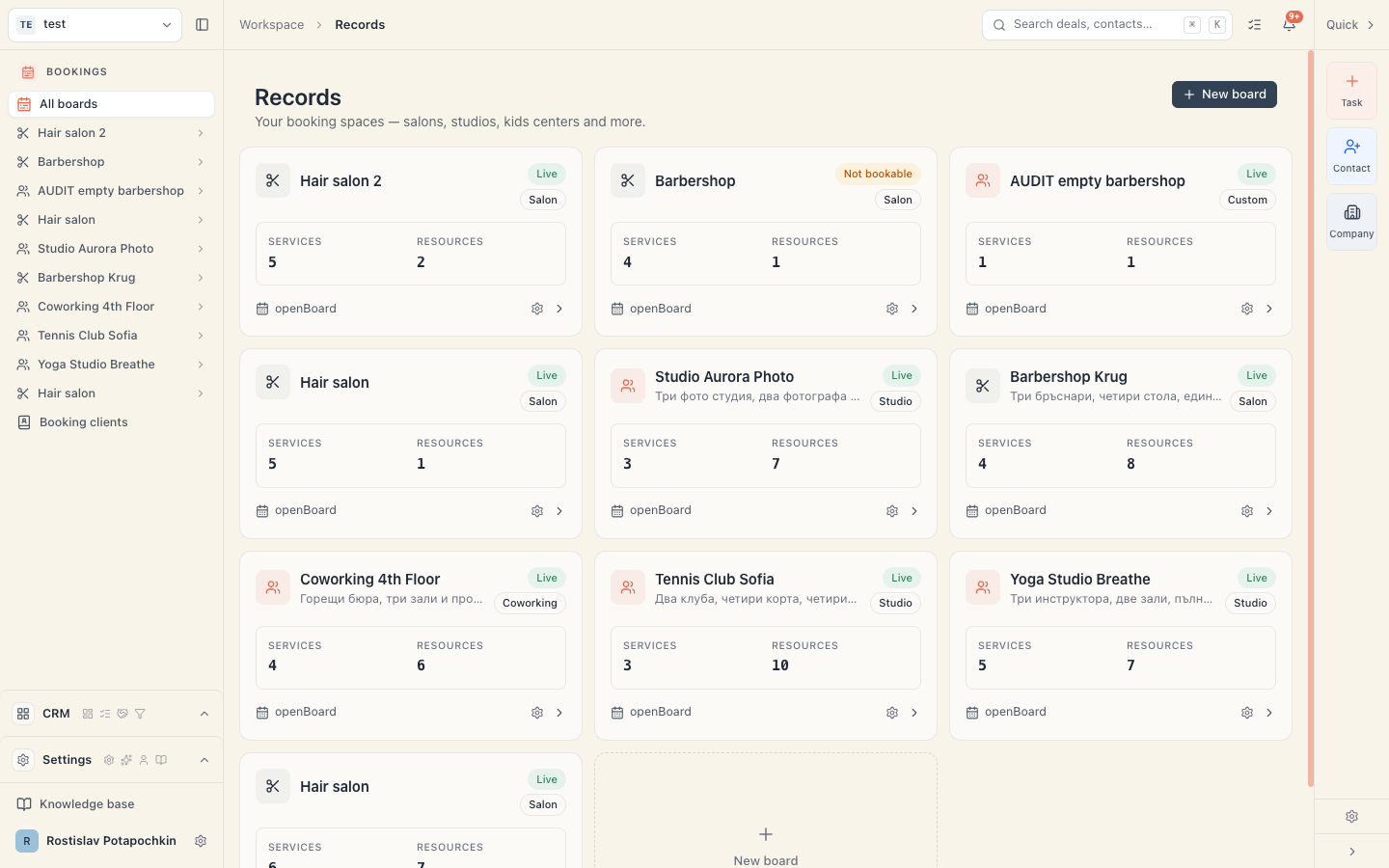This screenshot has height=868, width=1389.
Task: Open the CRM section in the sidebar
Action: (x=56, y=714)
